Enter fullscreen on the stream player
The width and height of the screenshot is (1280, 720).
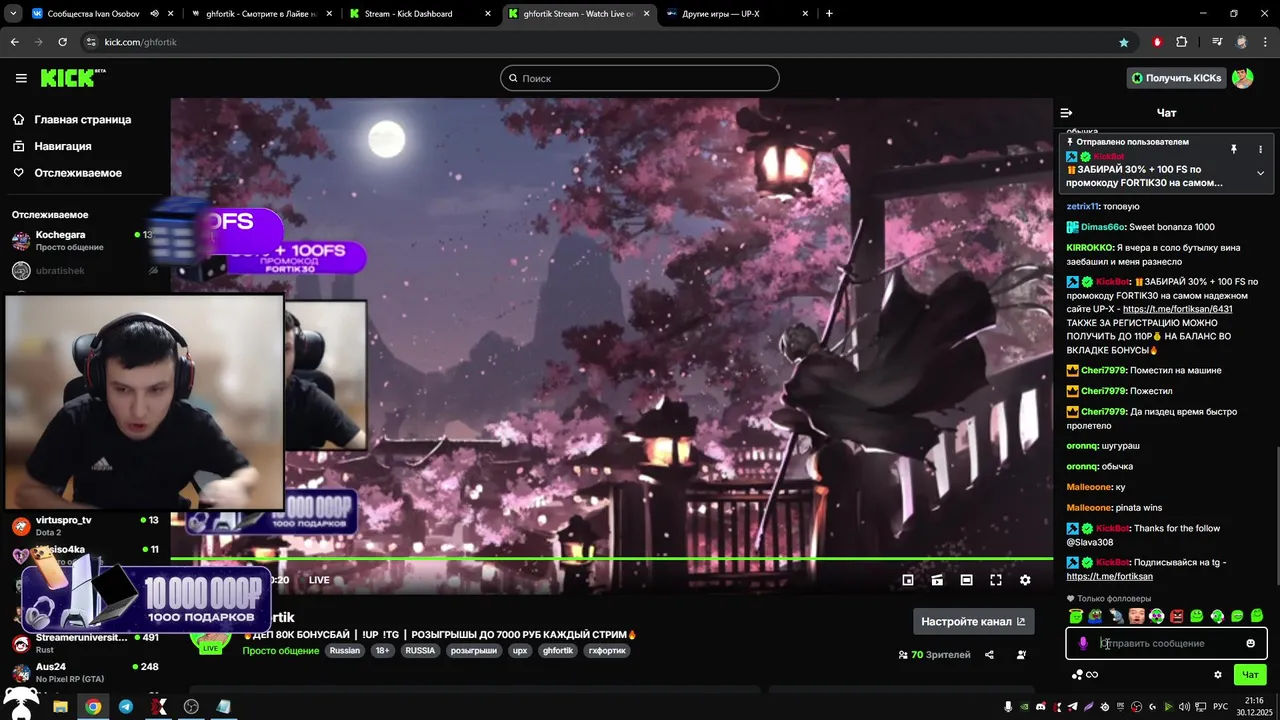[996, 580]
